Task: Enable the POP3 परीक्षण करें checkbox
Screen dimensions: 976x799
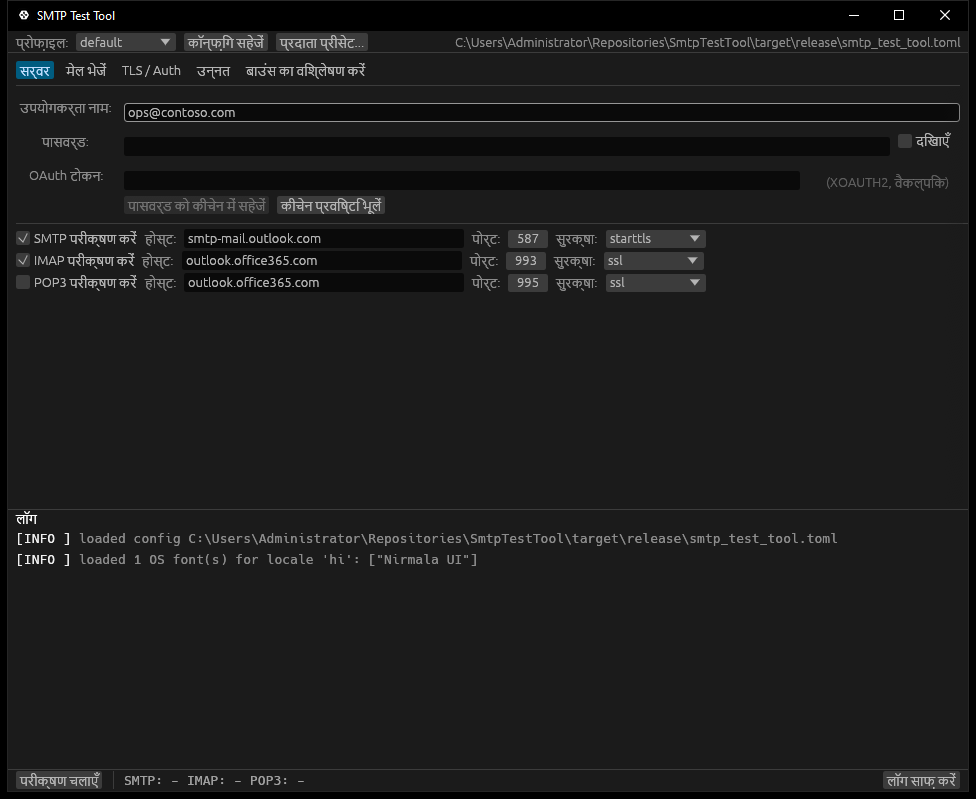Action: (23, 283)
